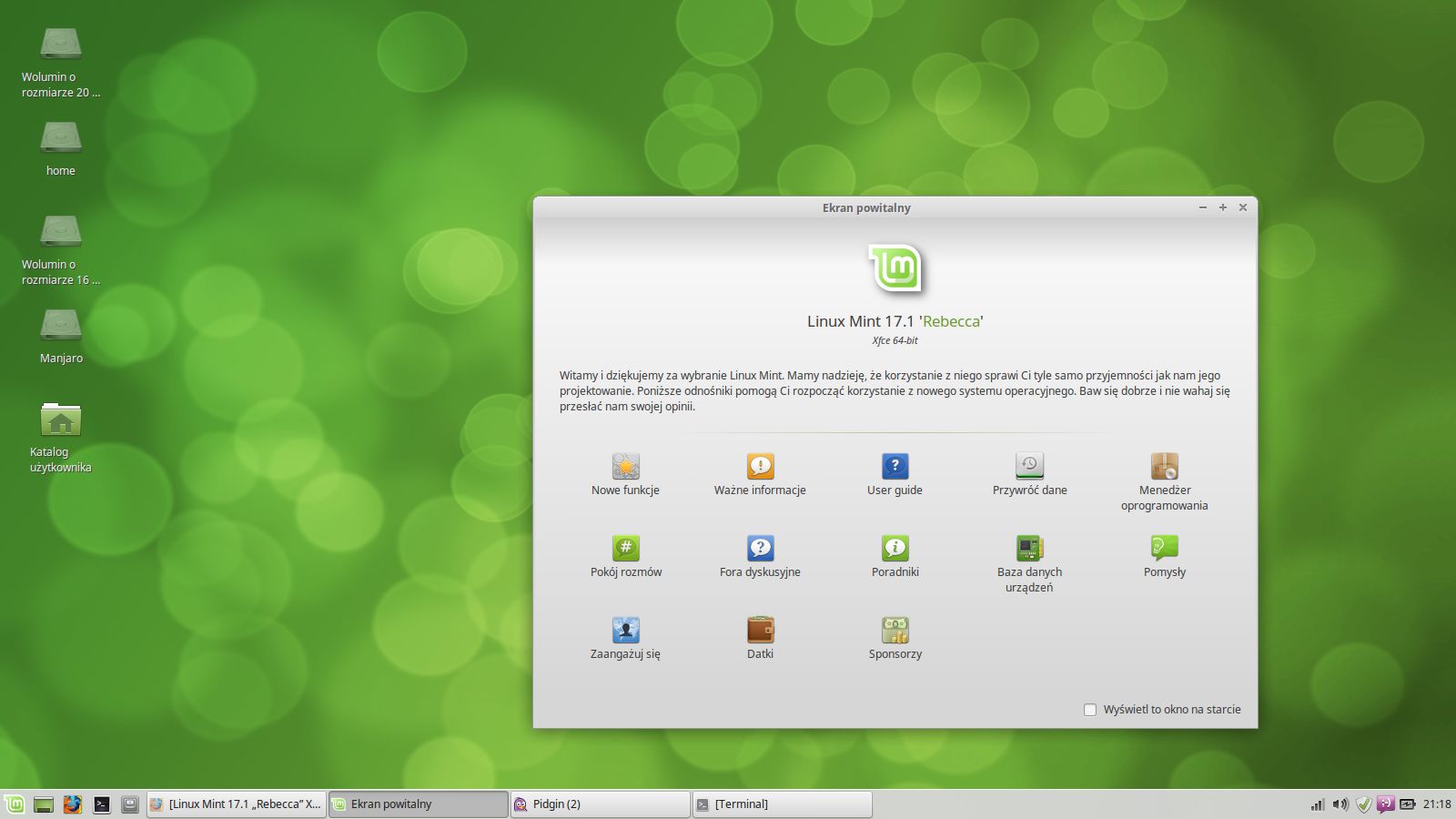Launch Firefox from the panel
This screenshot has height=819, width=1456.
click(73, 804)
